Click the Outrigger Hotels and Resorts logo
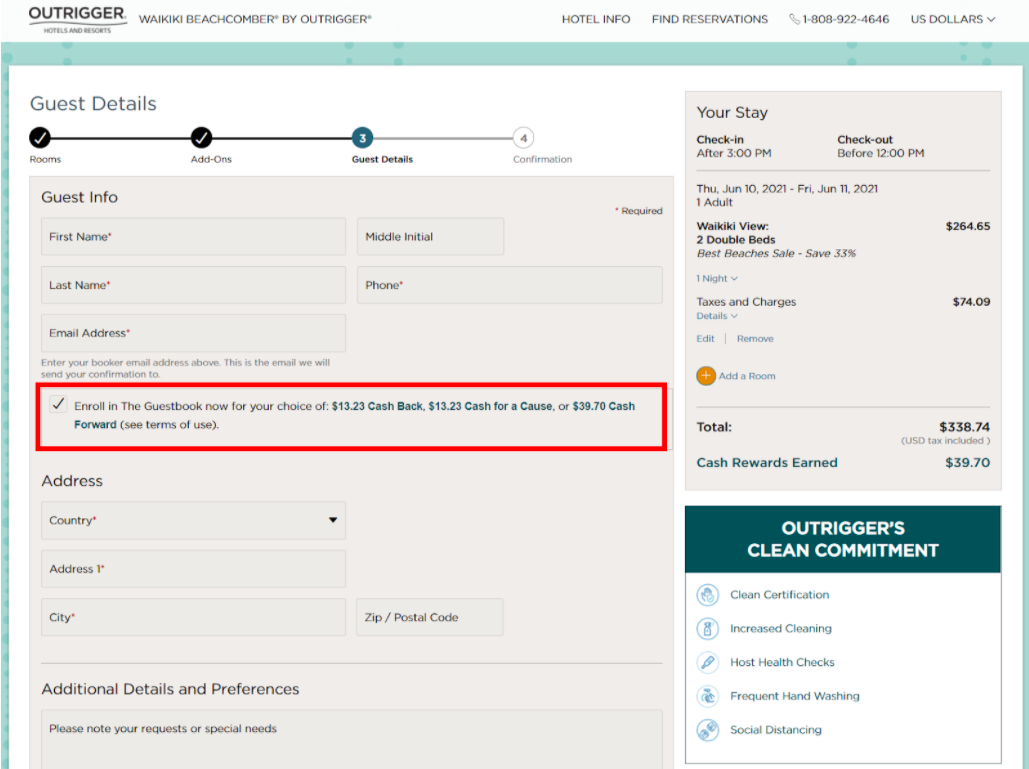Viewport: 1029px width, 769px height. click(x=77, y=20)
